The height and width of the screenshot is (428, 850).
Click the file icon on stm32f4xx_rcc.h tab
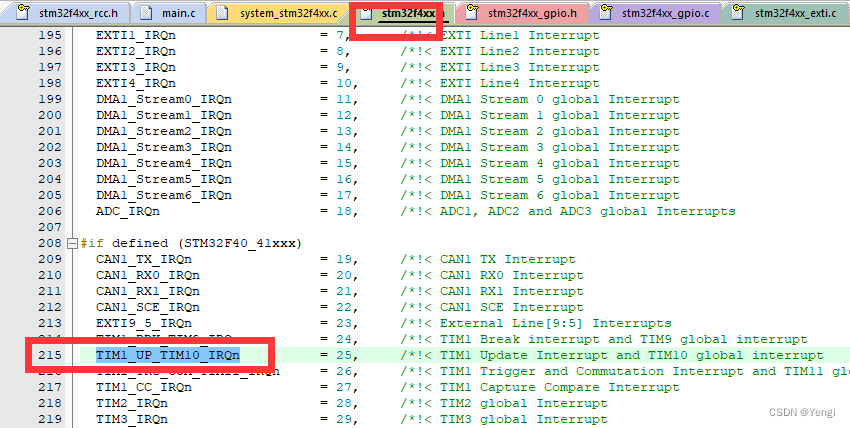[x=23, y=12]
